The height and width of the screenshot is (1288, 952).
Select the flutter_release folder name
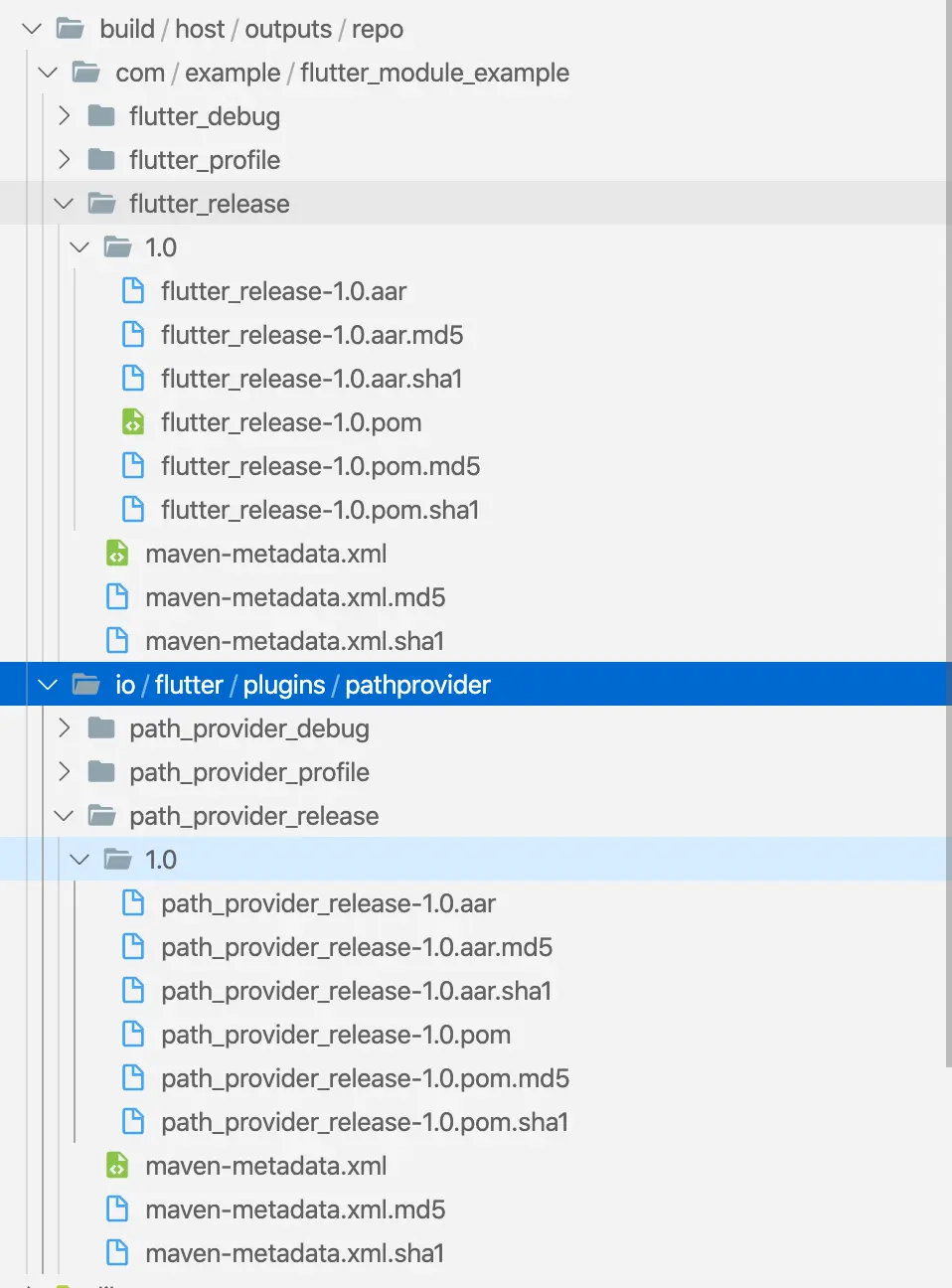click(210, 205)
